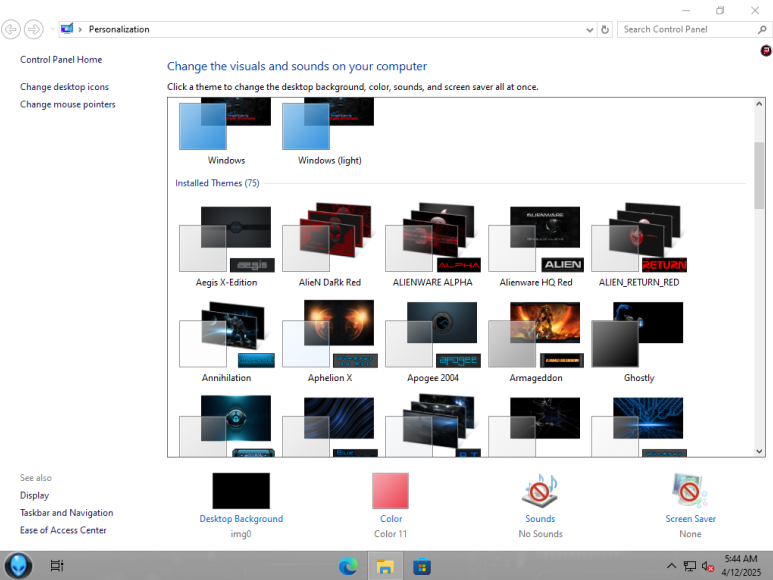Viewport: 773px width, 580px height.
Task: Click themes list scroll down arrow
Action: click(759, 451)
